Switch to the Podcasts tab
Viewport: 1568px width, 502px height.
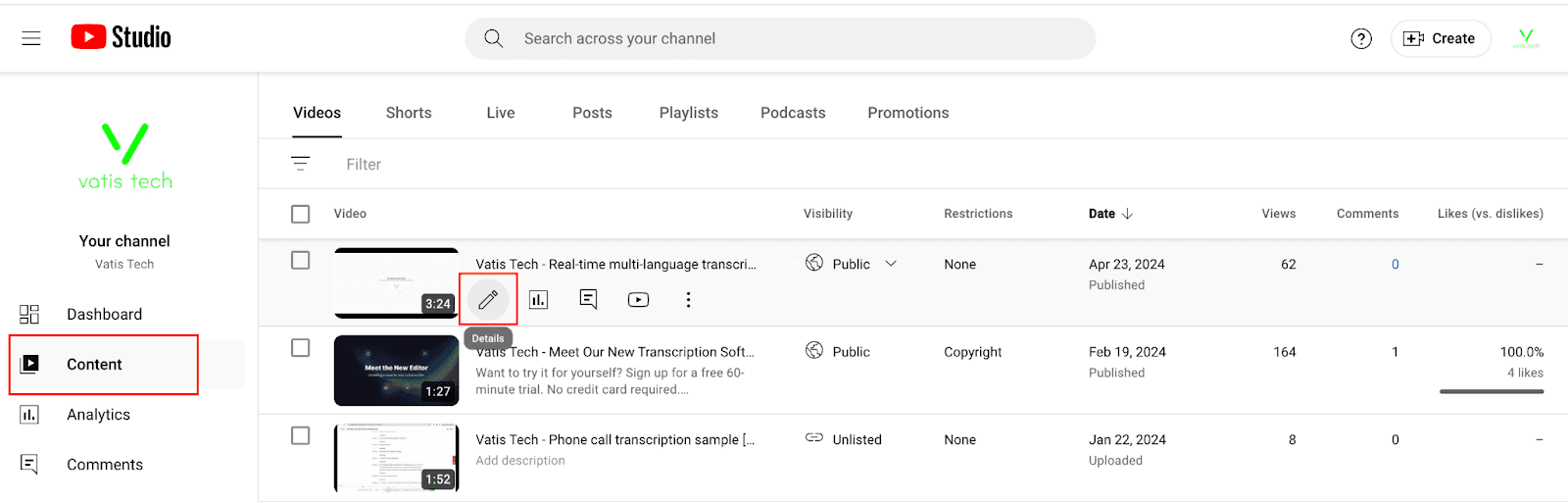tap(793, 113)
